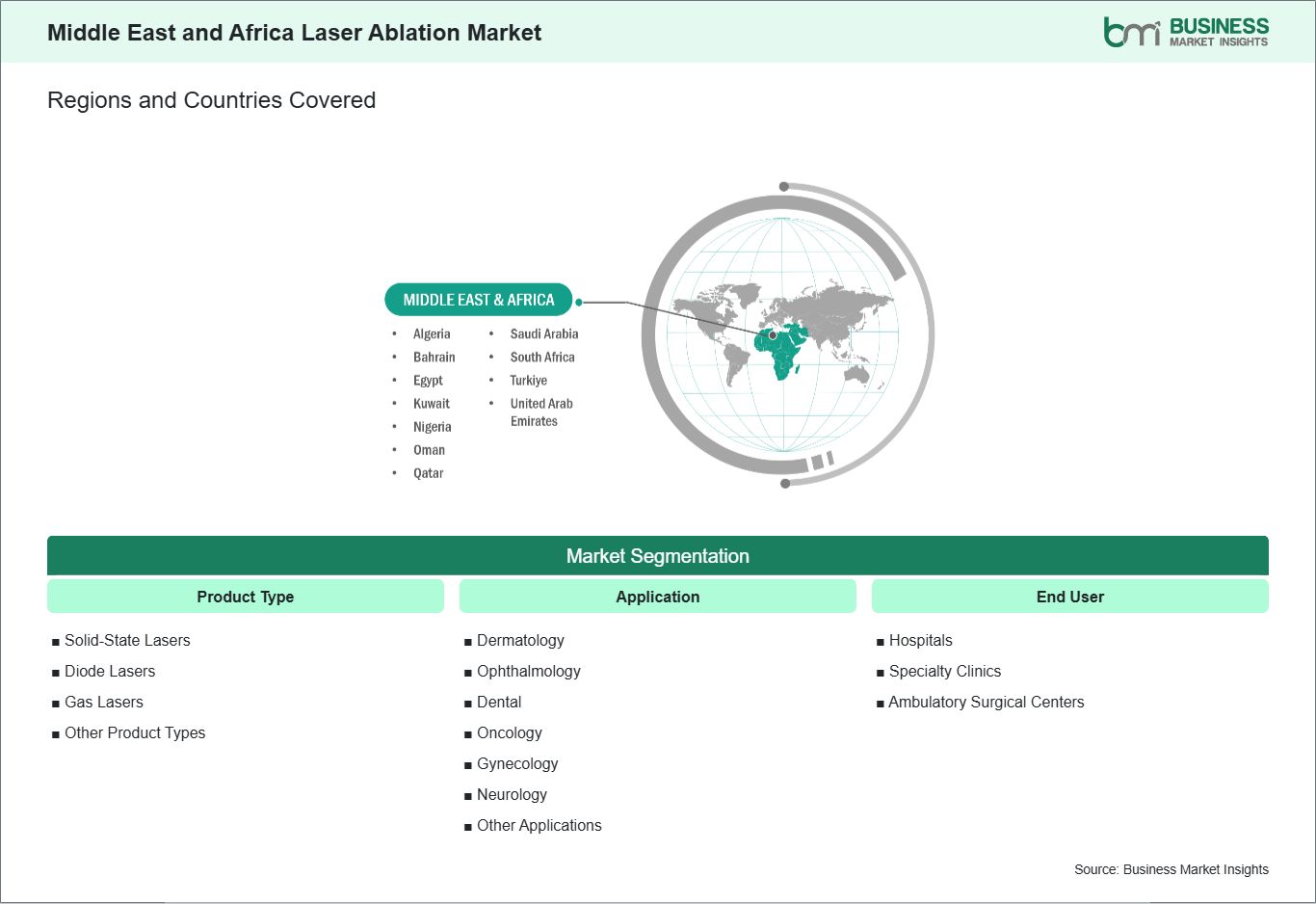Image resolution: width=1316 pixels, height=904 pixels.
Task: Select 'Ophthalmology' application item
Action: coord(529,671)
